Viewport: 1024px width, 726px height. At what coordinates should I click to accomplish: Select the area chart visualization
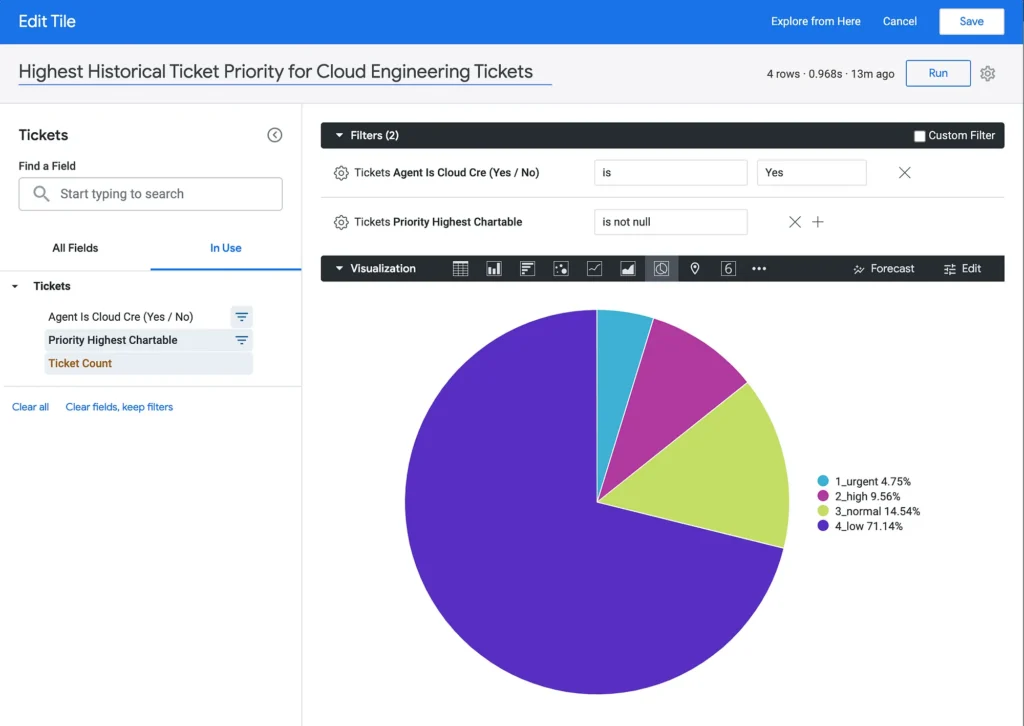[628, 269]
